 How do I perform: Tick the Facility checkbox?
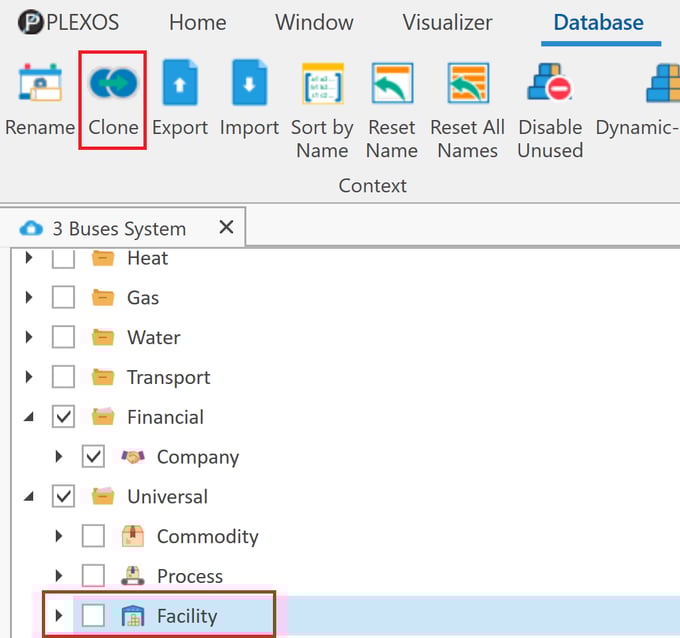(x=93, y=616)
